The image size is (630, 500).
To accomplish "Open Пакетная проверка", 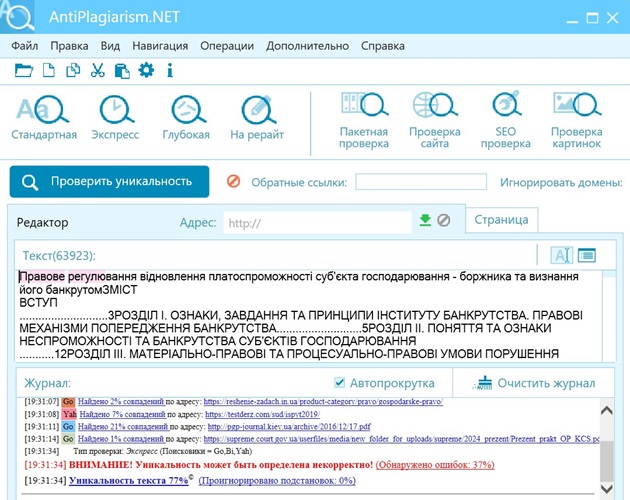I will tap(364, 120).
